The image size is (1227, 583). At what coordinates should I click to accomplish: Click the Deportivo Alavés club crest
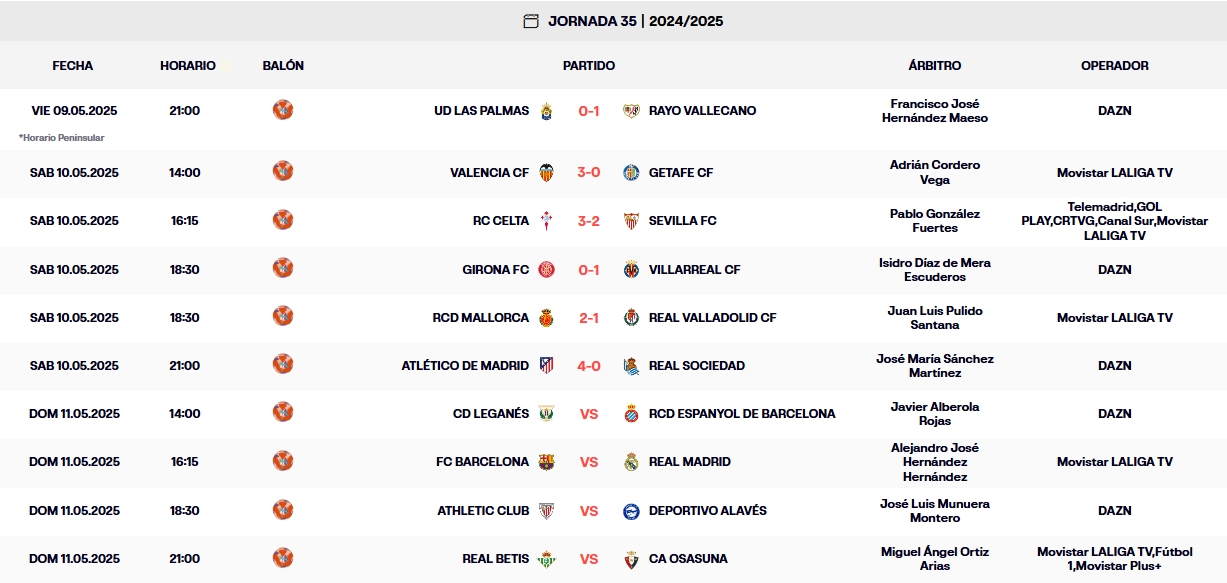click(631, 511)
